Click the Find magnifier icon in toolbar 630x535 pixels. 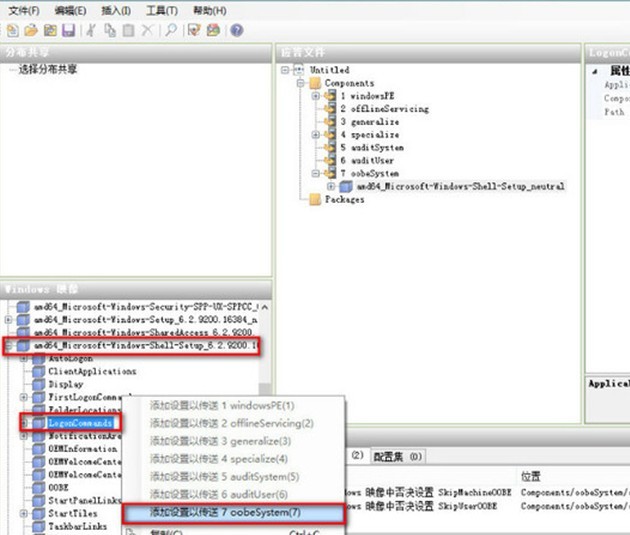pyautogui.click(x=171, y=31)
